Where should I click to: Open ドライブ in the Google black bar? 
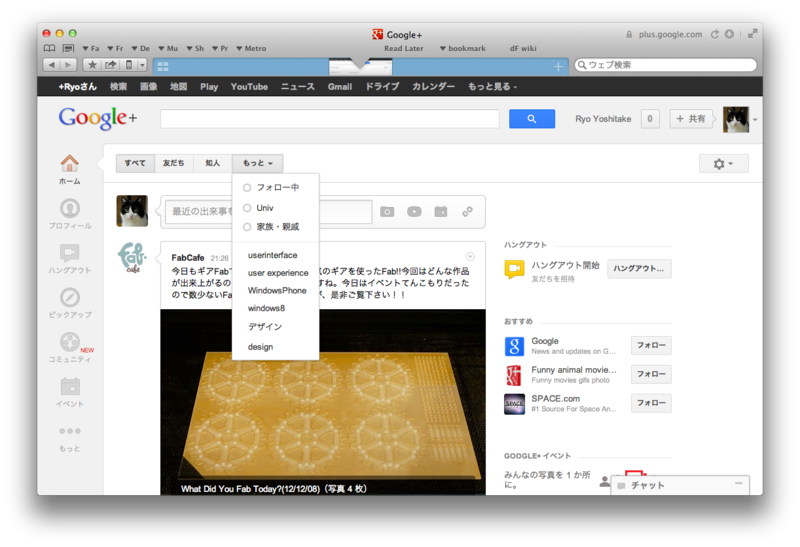382,87
